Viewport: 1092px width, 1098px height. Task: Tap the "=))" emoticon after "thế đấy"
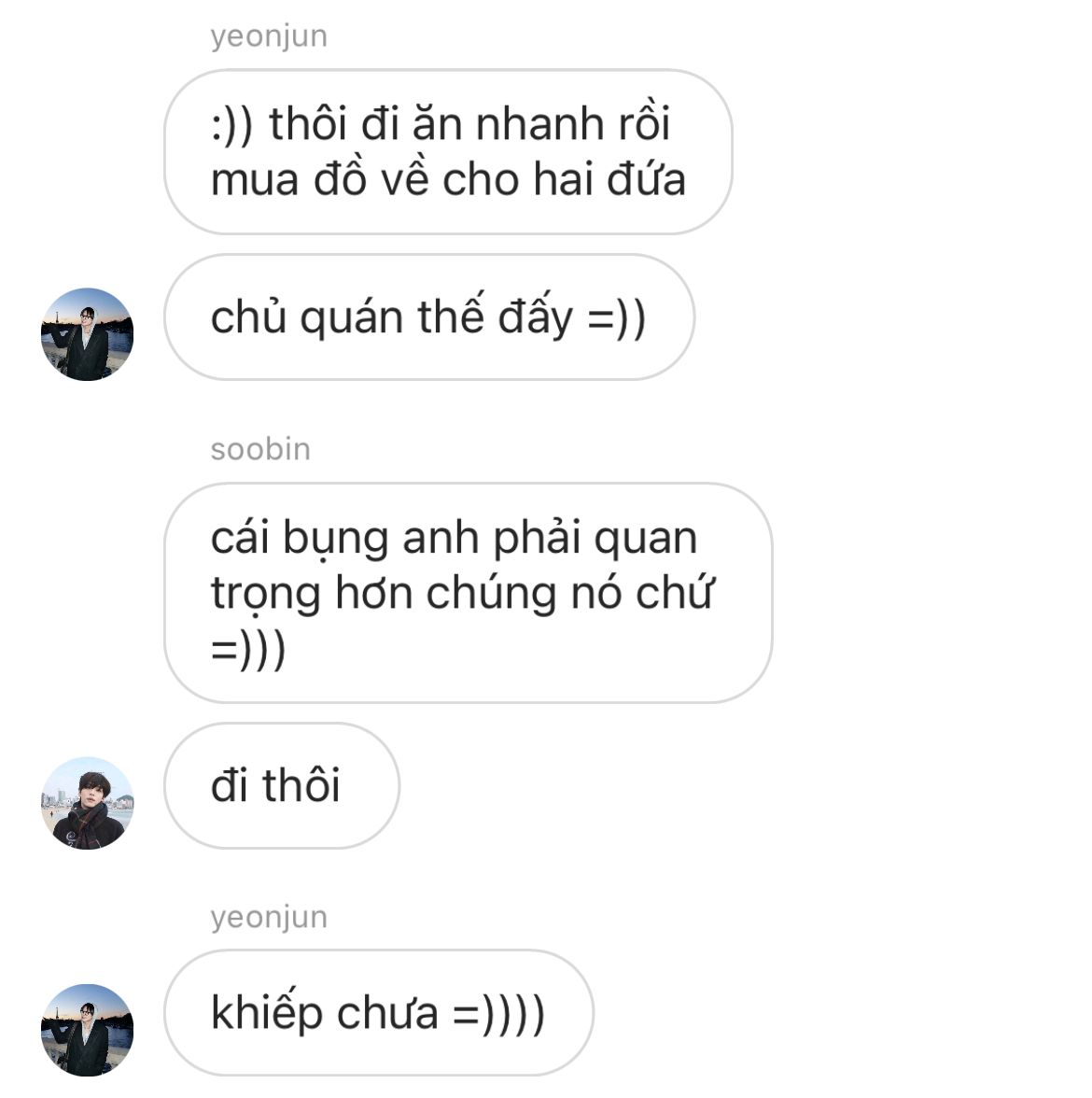pyautogui.click(x=616, y=319)
